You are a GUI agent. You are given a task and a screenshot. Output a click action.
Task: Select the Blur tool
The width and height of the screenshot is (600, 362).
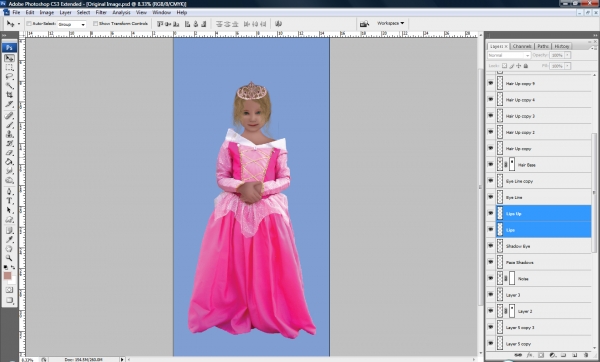coord(9,171)
